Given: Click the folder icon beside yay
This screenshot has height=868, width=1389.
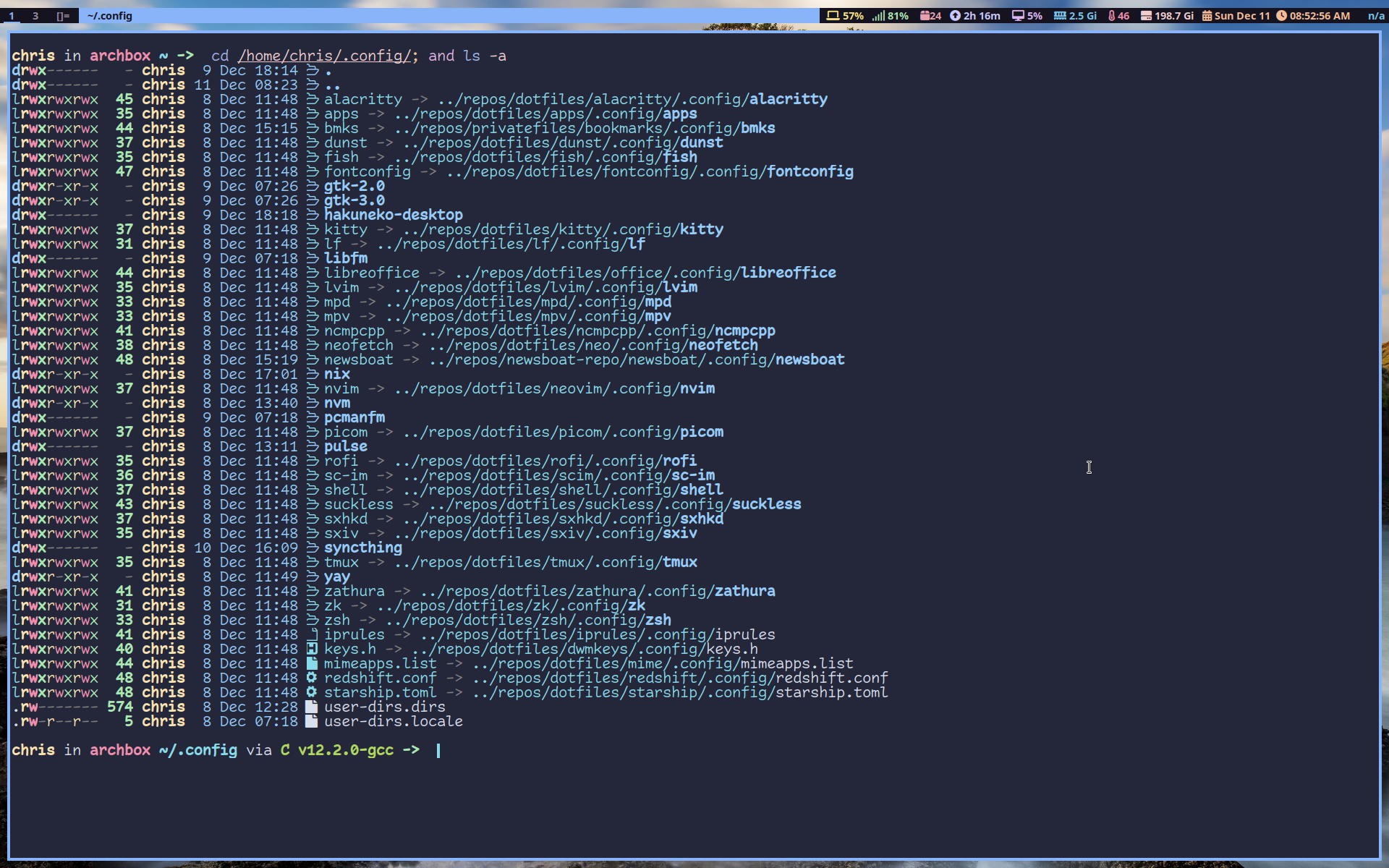Looking at the screenshot, I should 313,576.
